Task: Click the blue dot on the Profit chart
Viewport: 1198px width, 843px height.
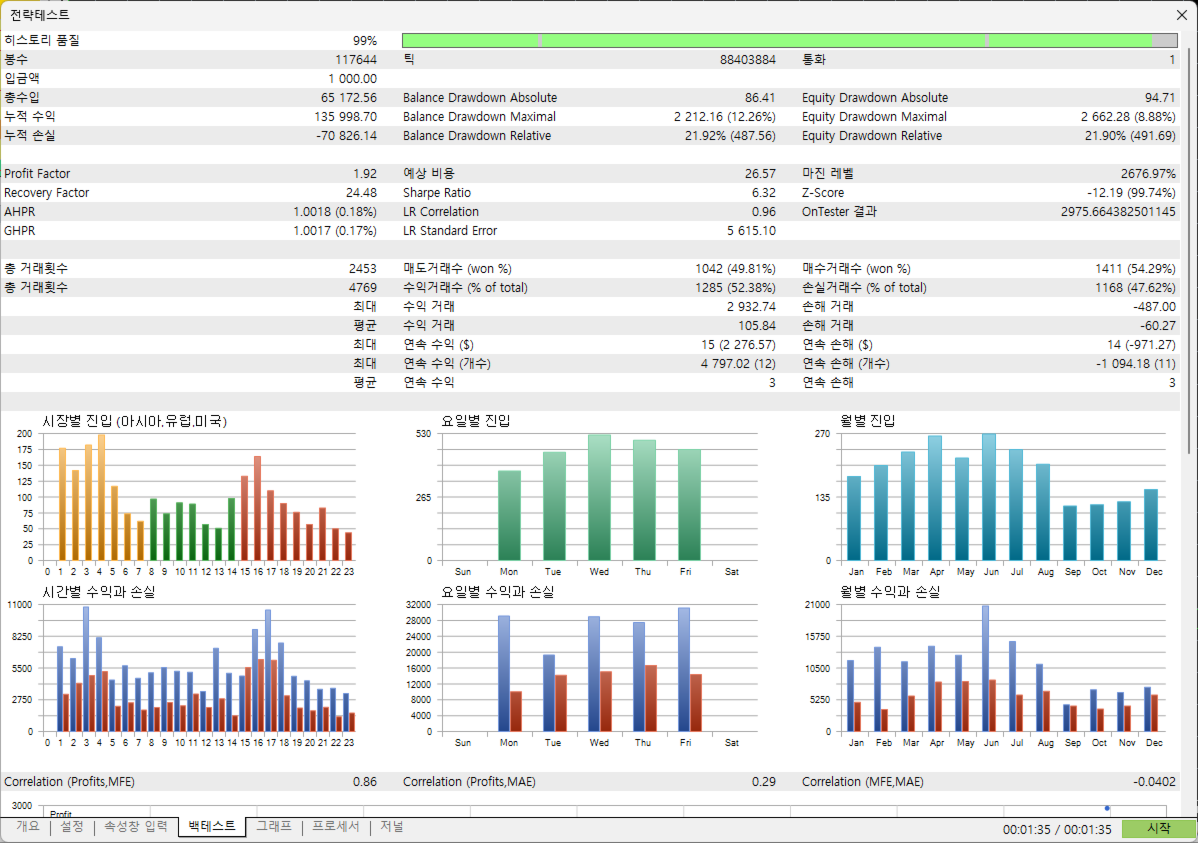Action: pyautogui.click(x=1106, y=808)
